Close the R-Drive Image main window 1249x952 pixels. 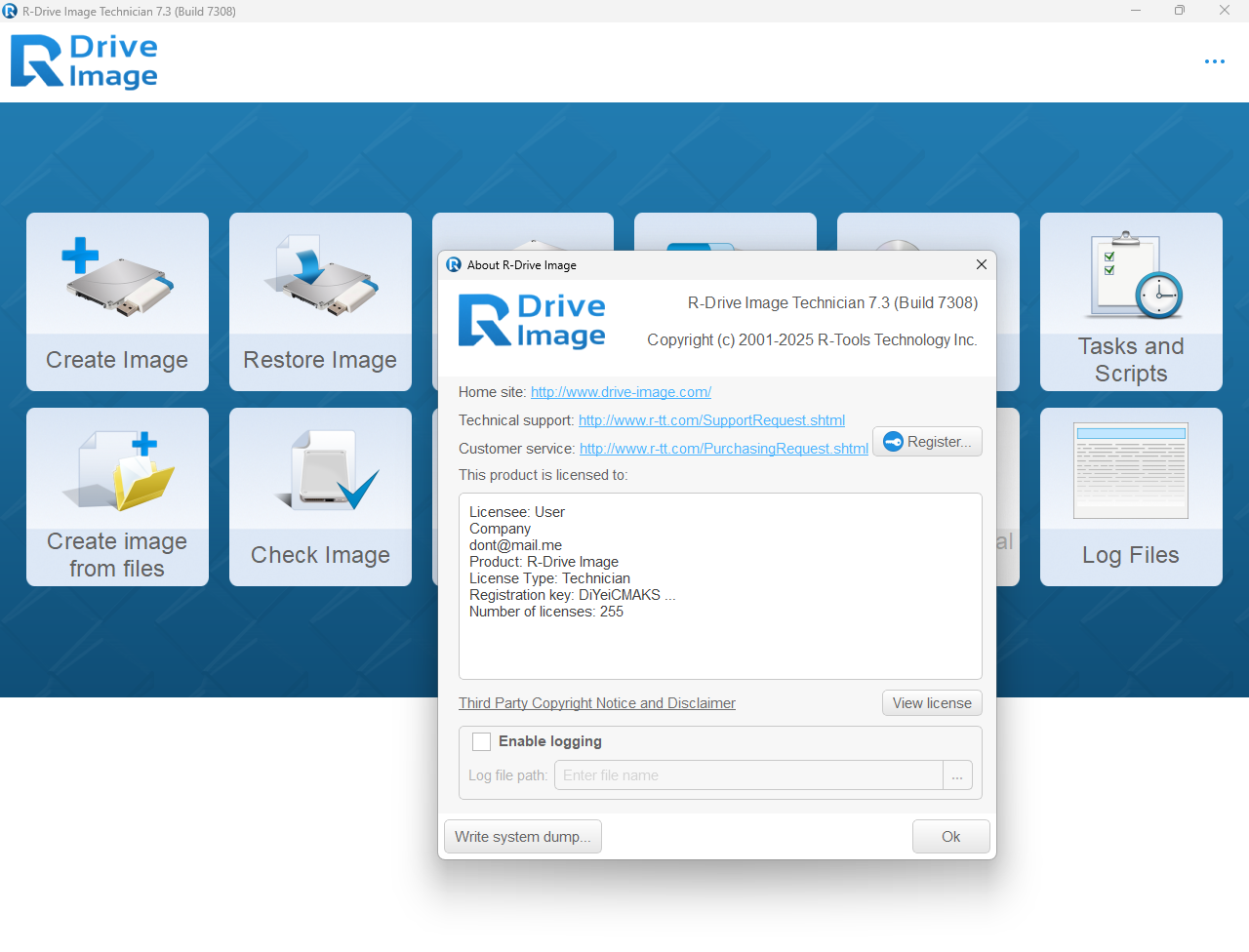click(x=1225, y=11)
